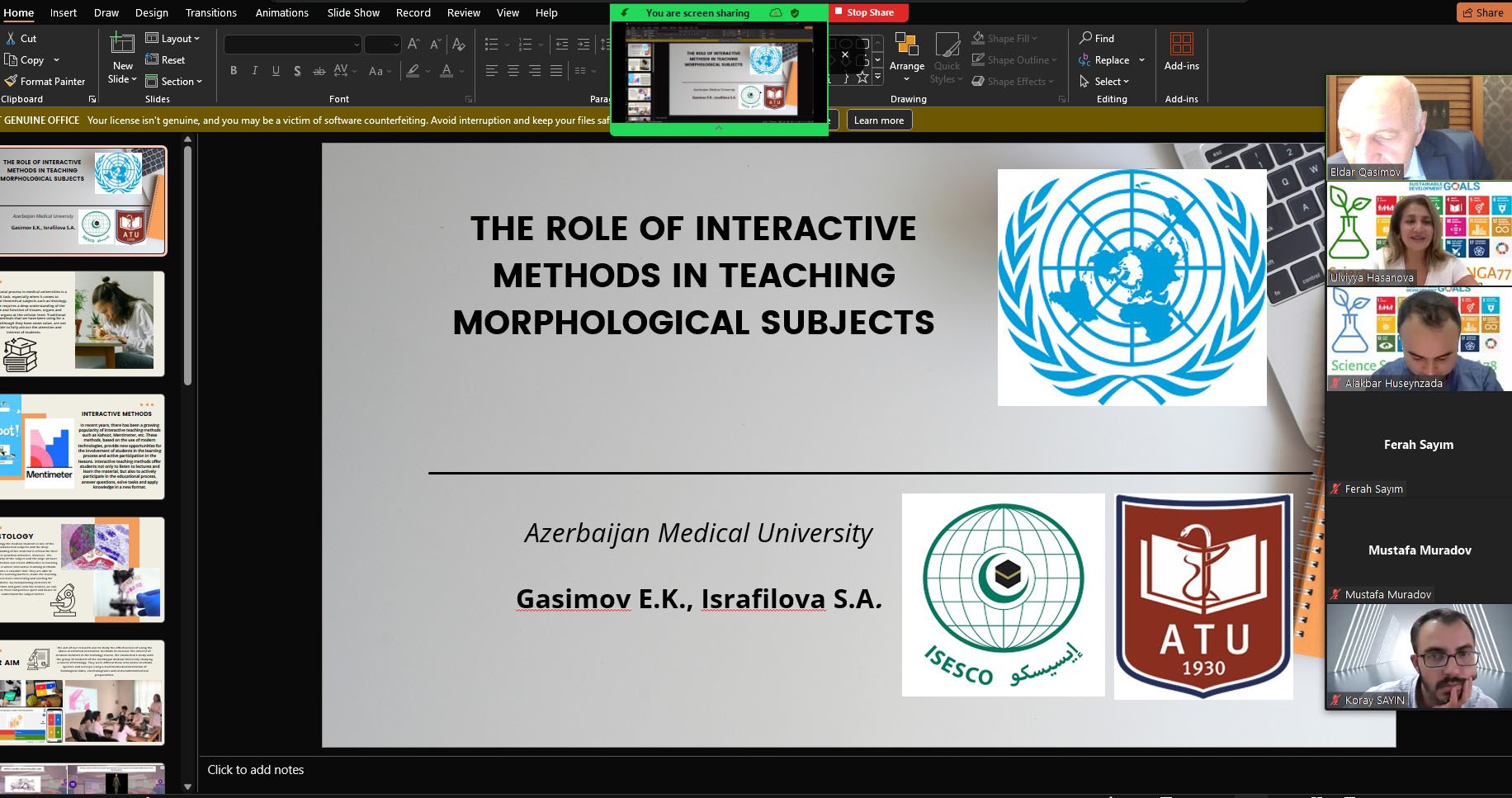Viewport: 1512px width, 798px height.
Task: Open Add-ins from the ribbon
Action: tap(1181, 52)
